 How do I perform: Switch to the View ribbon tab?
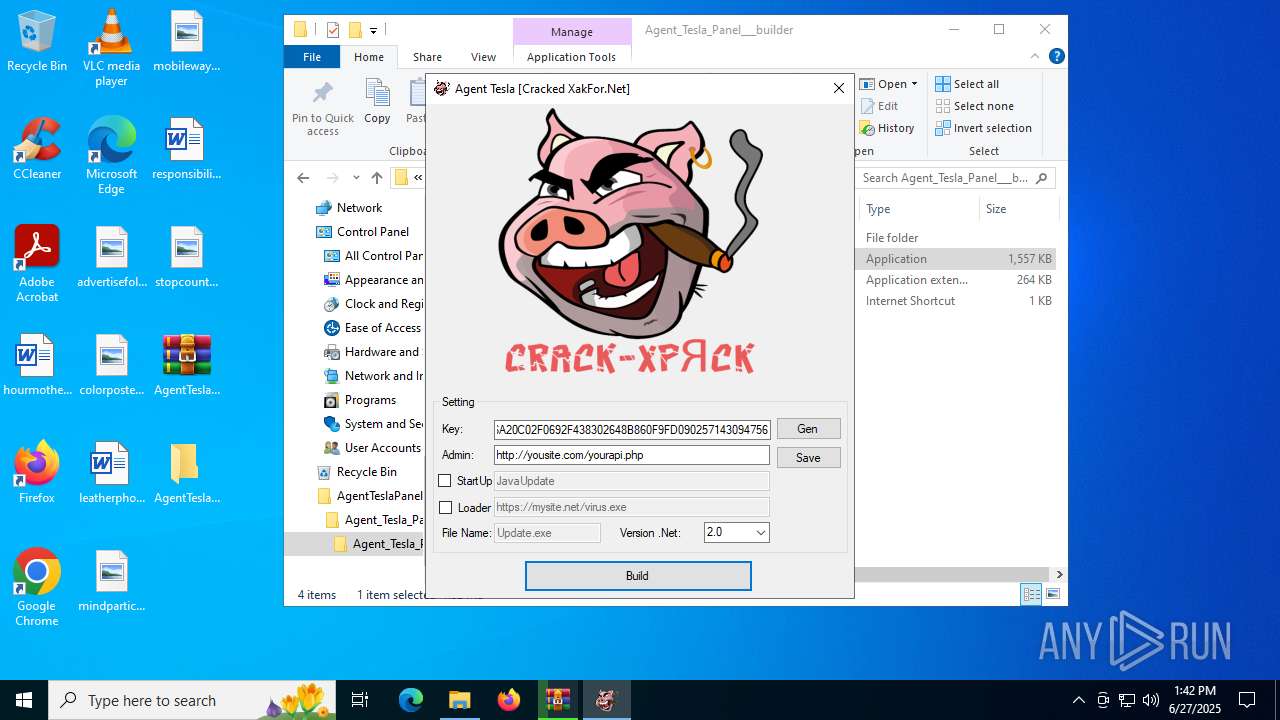483,57
